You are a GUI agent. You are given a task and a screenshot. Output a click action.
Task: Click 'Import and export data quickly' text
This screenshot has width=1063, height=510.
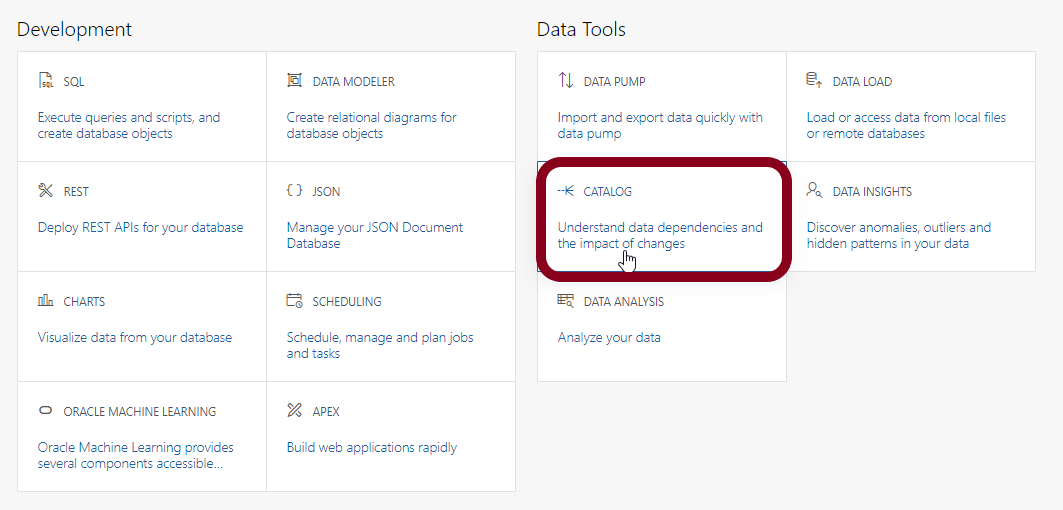pos(660,125)
